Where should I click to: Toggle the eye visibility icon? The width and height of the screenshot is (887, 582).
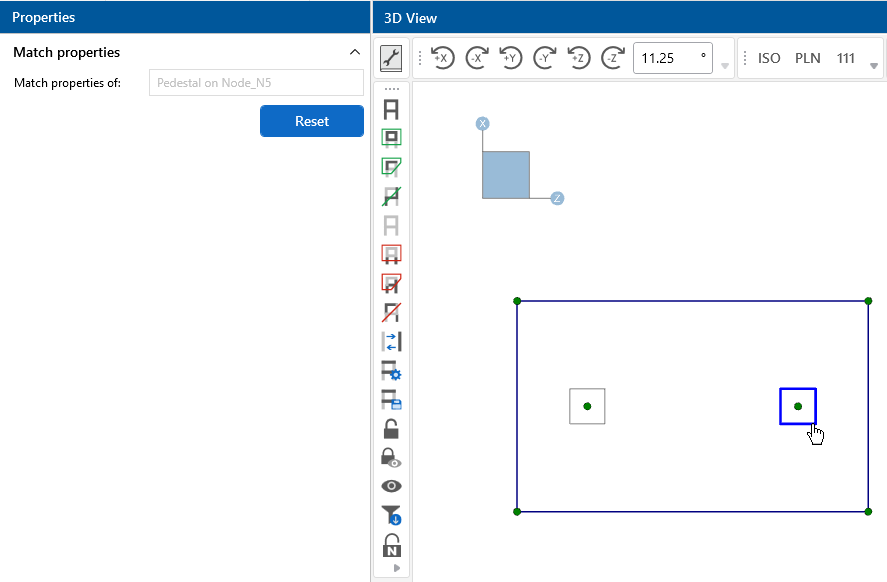coord(391,486)
